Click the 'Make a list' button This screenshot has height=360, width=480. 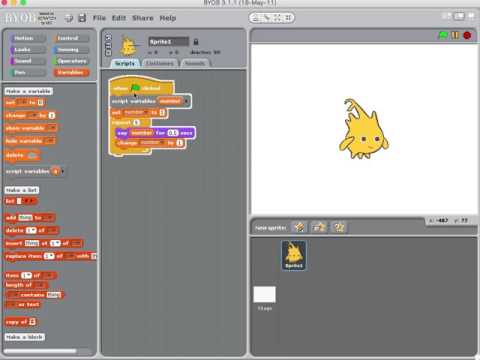pos(22,190)
